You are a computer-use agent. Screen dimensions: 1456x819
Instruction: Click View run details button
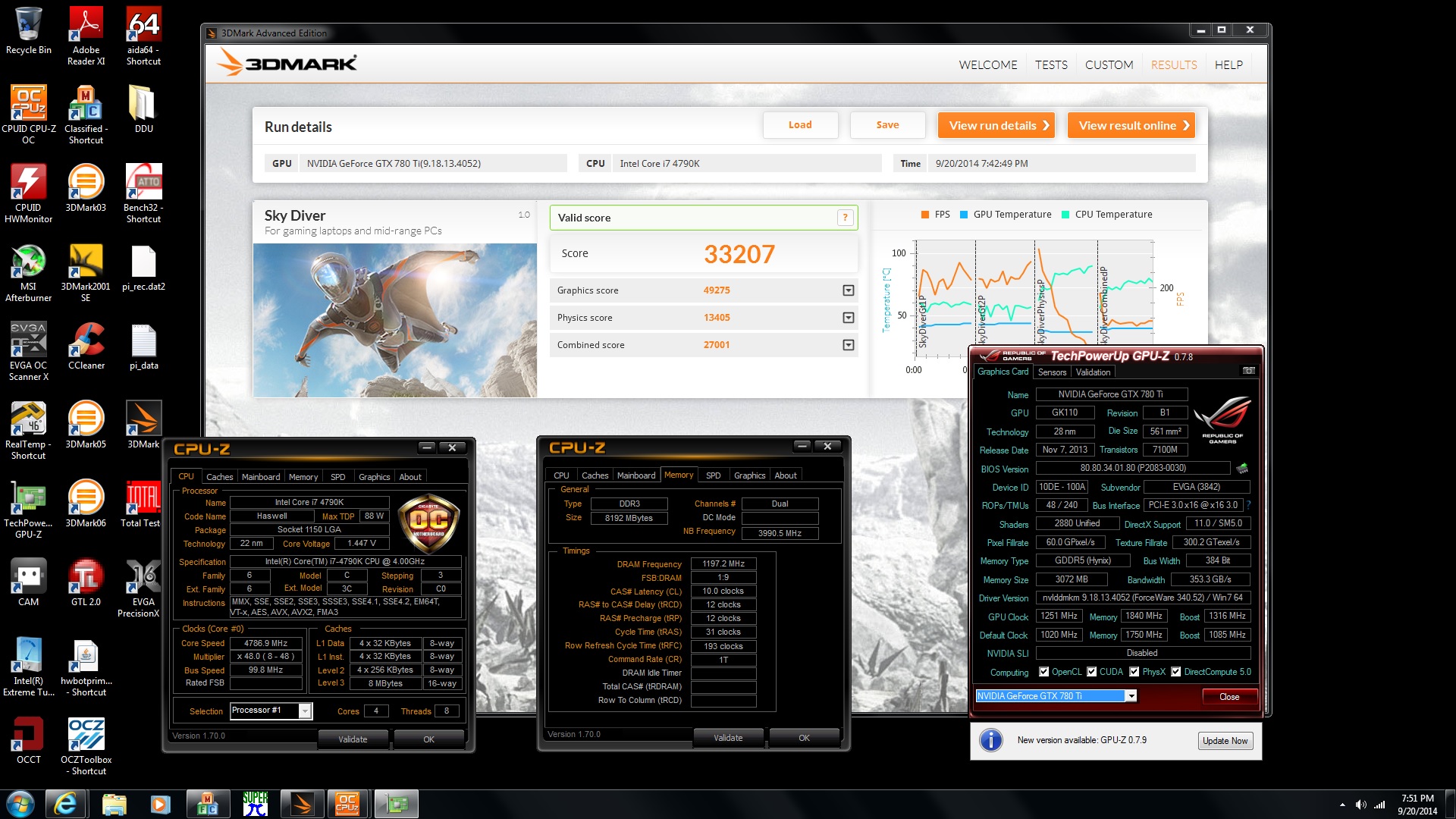(x=996, y=126)
